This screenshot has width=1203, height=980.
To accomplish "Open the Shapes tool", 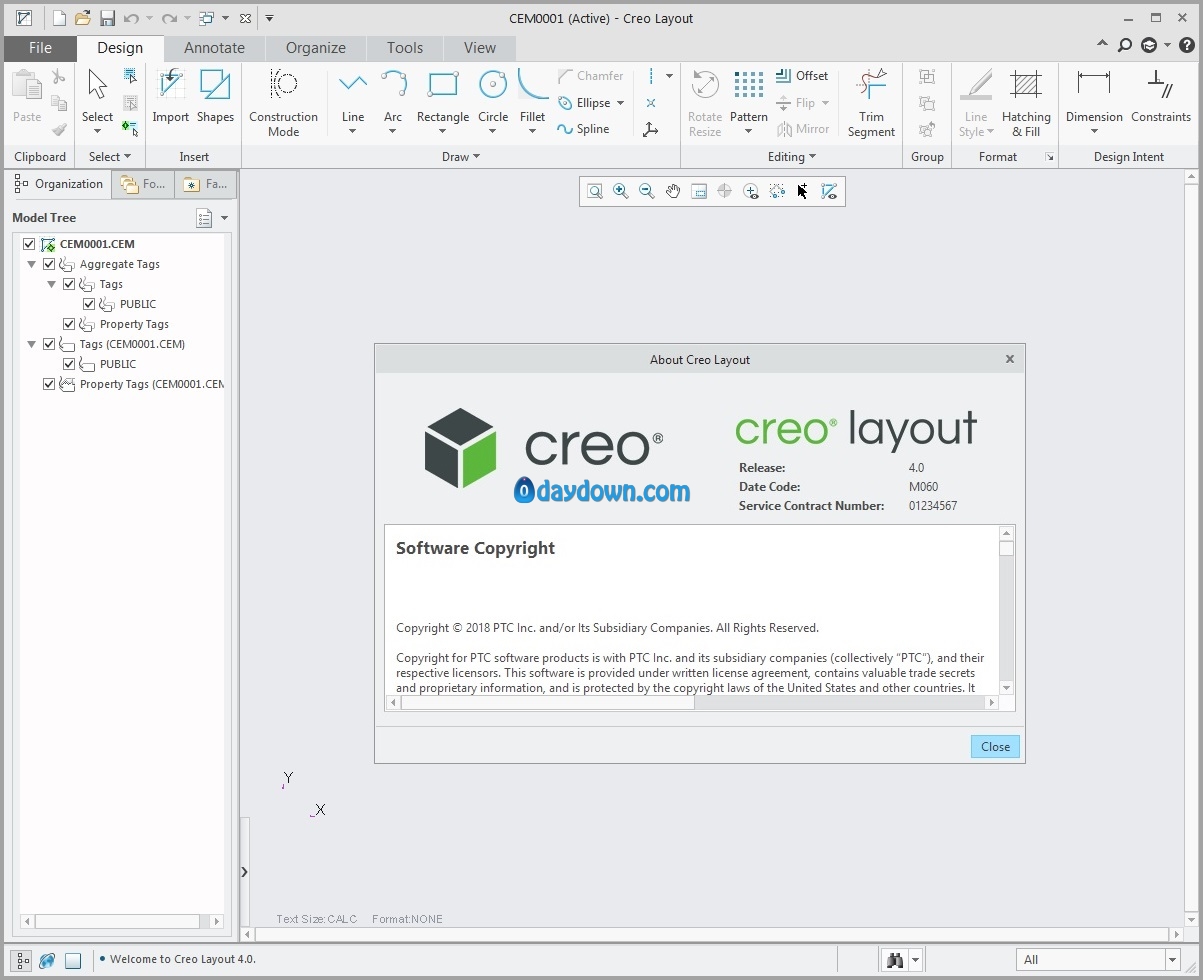I will point(215,97).
